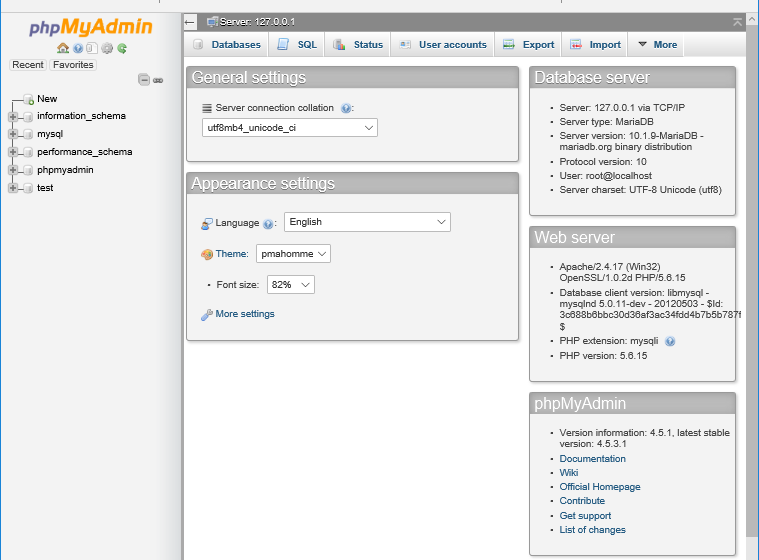
Task: Open Server connection collation dropdown
Action: click(289, 128)
